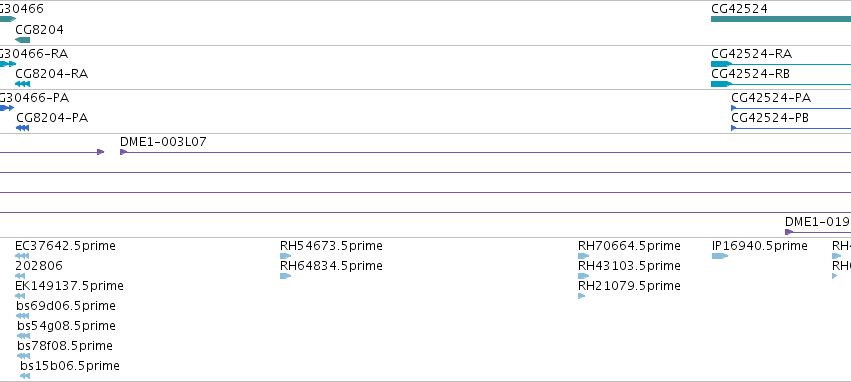
Task: Select the CG8204 gene arrow glyph
Action: (23, 40)
